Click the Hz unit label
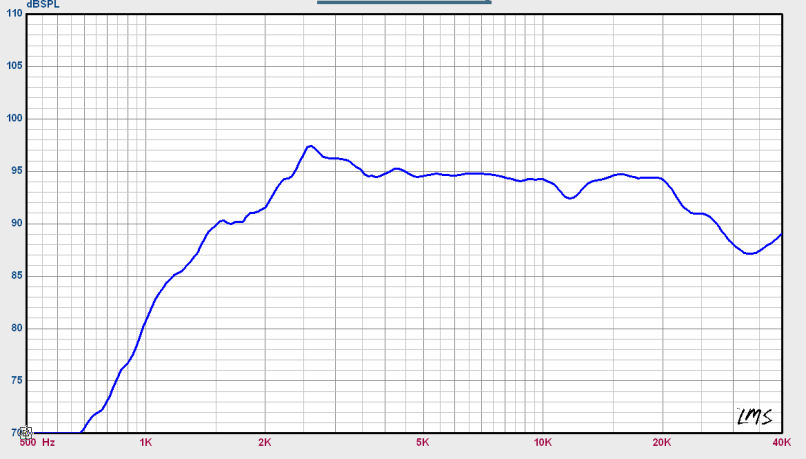 pos(48,443)
